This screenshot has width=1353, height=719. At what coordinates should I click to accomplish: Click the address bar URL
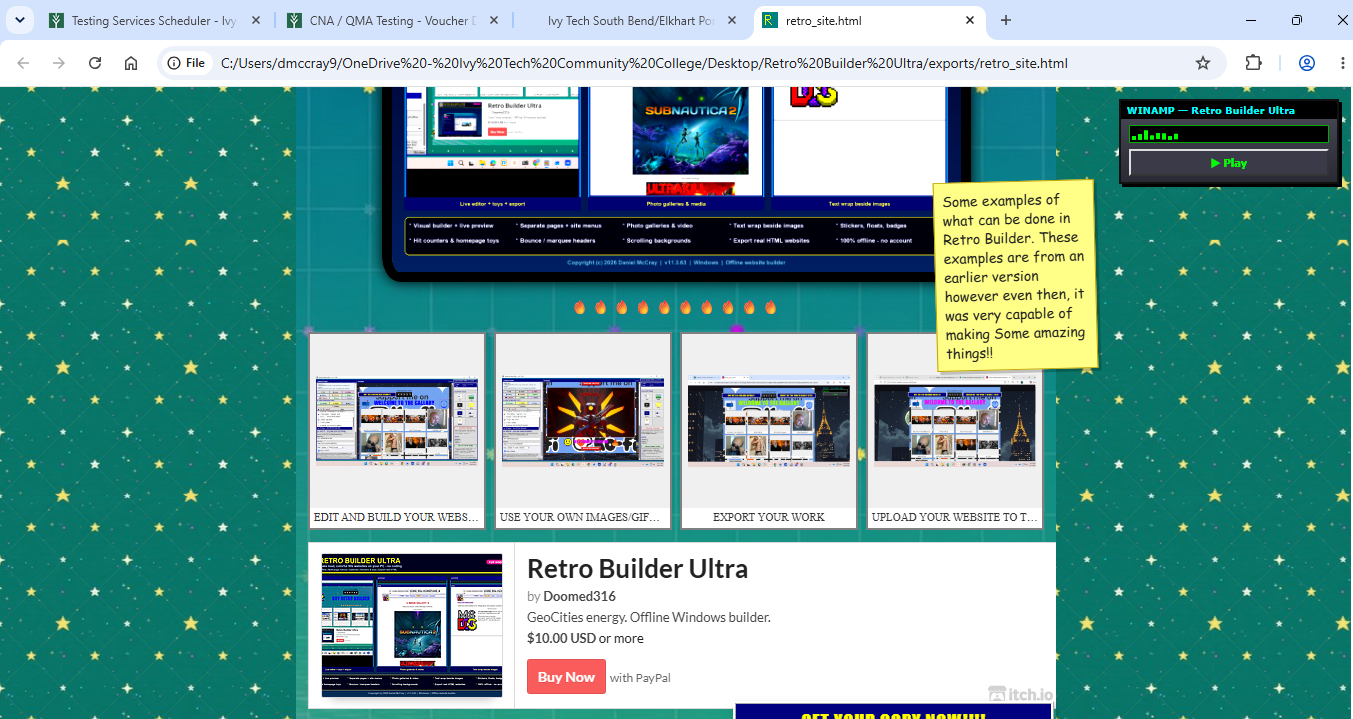coord(644,63)
